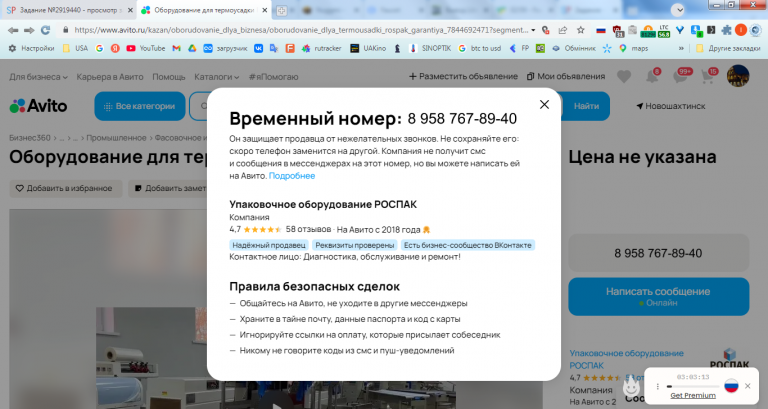Switch to the 'Задание №2919440' browser tab

[69, 10]
